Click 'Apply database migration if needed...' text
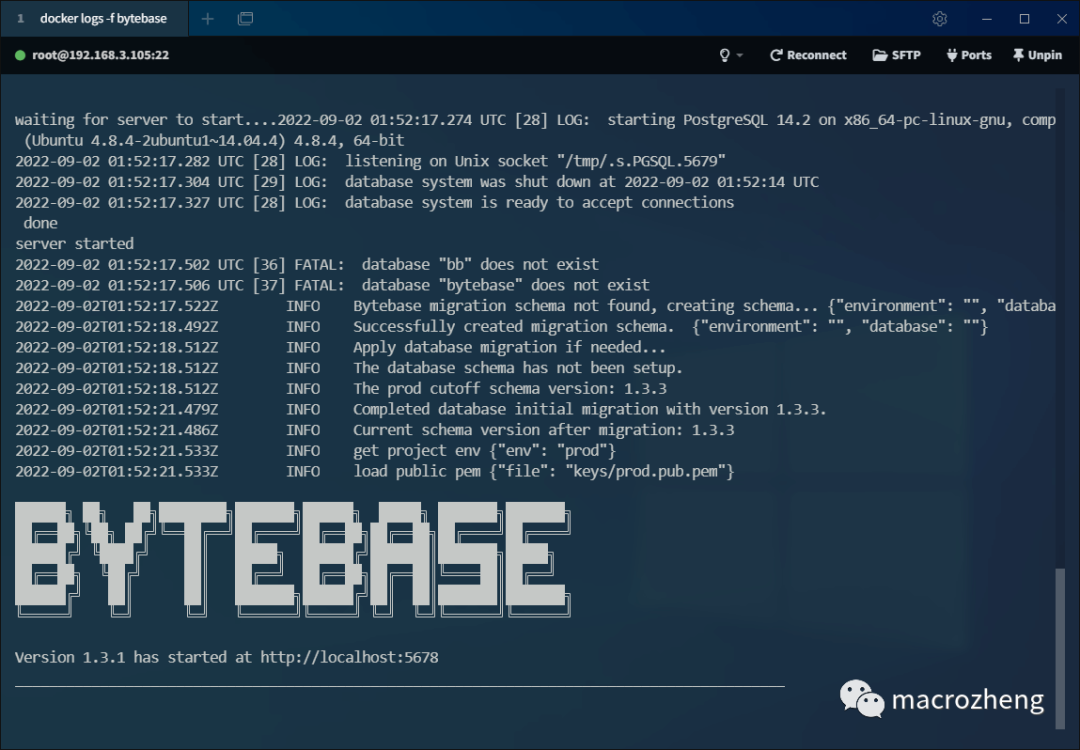The height and width of the screenshot is (750, 1080). (x=509, y=347)
